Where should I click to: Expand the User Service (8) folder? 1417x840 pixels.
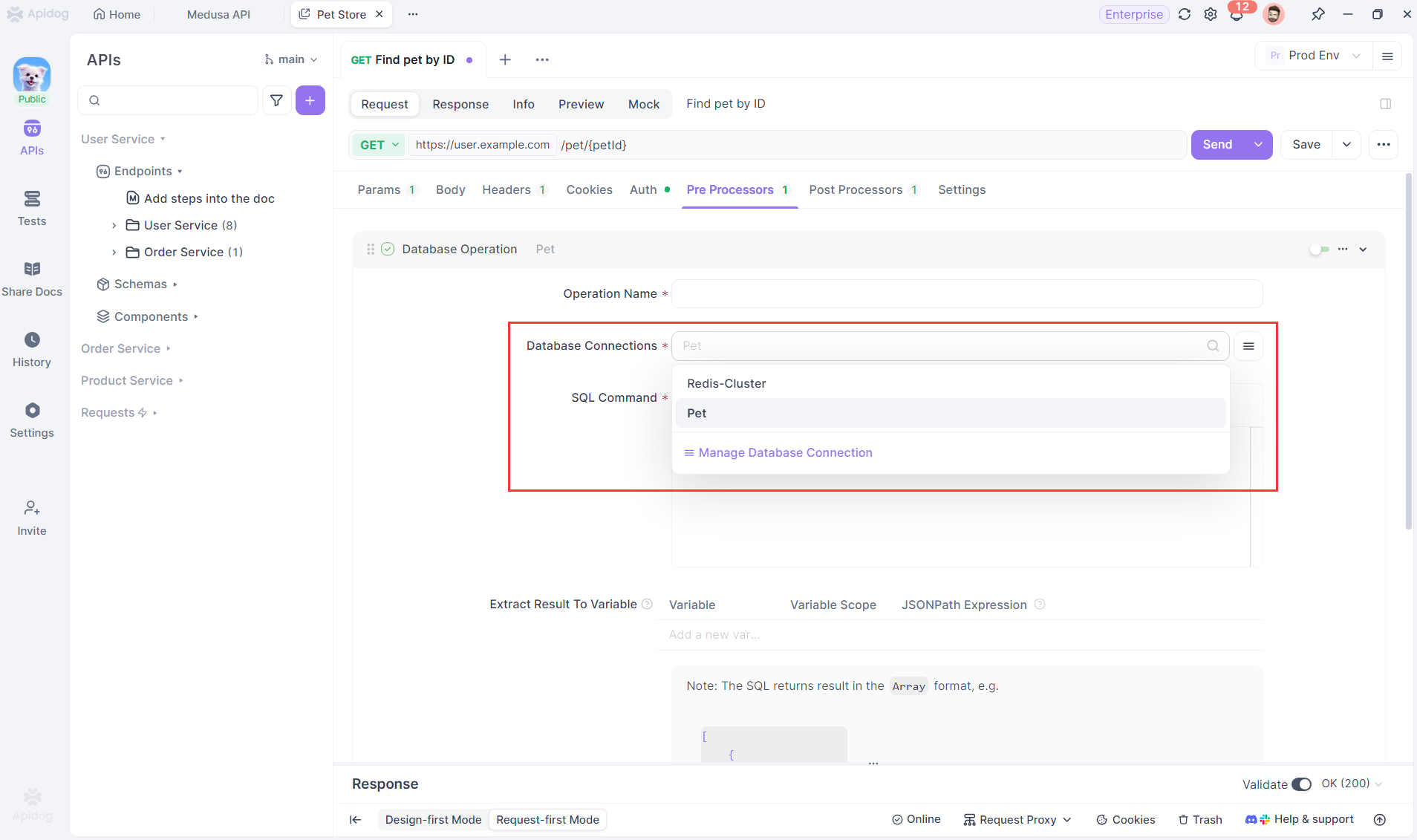click(x=114, y=226)
